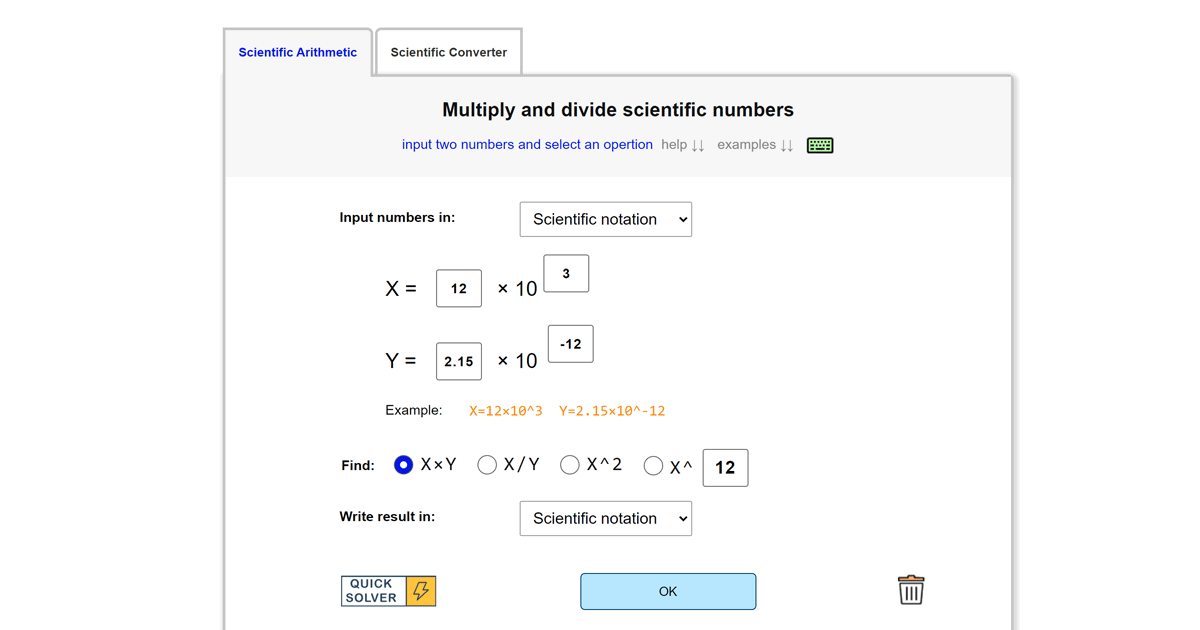Click the trash icon to clear inputs

pos(909,590)
